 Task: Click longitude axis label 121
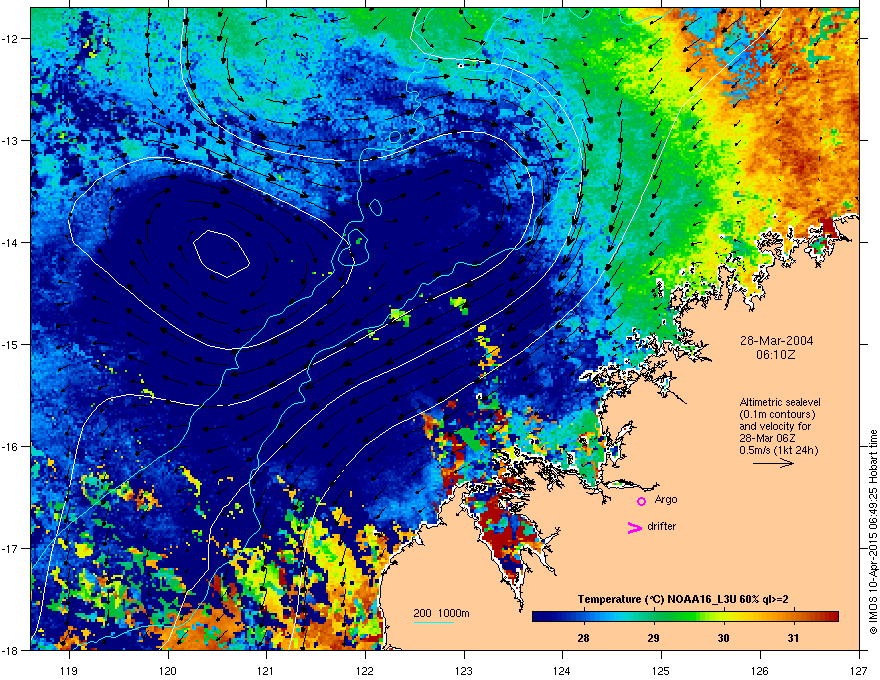[x=266, y=670]
